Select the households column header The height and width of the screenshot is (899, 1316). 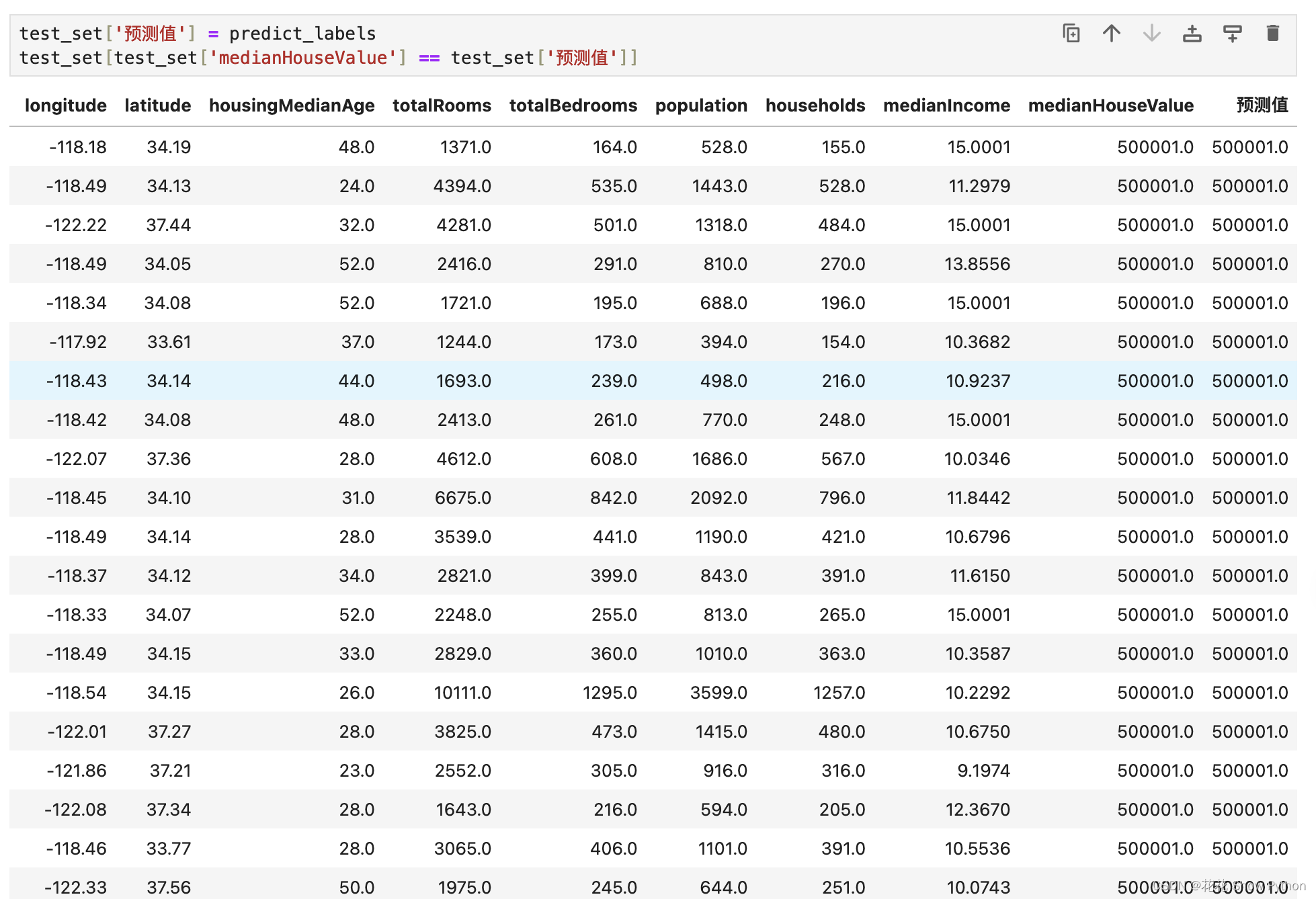click(x=815, y=105)
